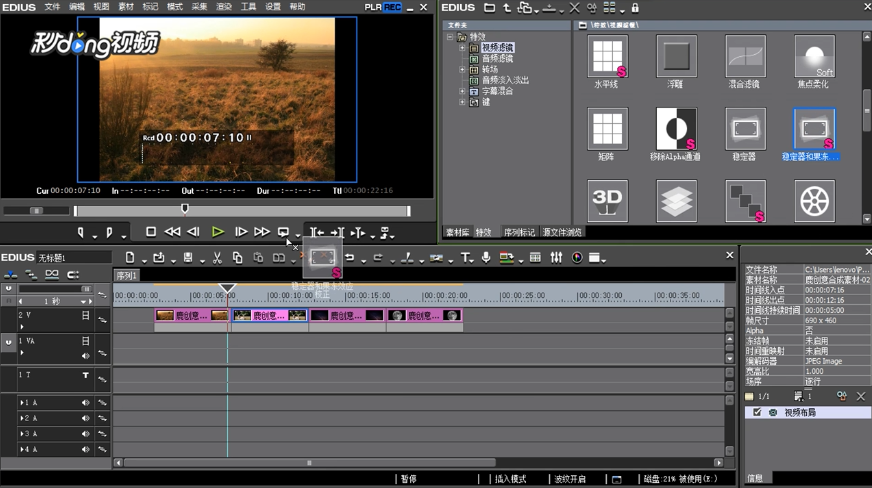
Task: Click the timeline horizontal scrollbar
Action: click(310, 462)
